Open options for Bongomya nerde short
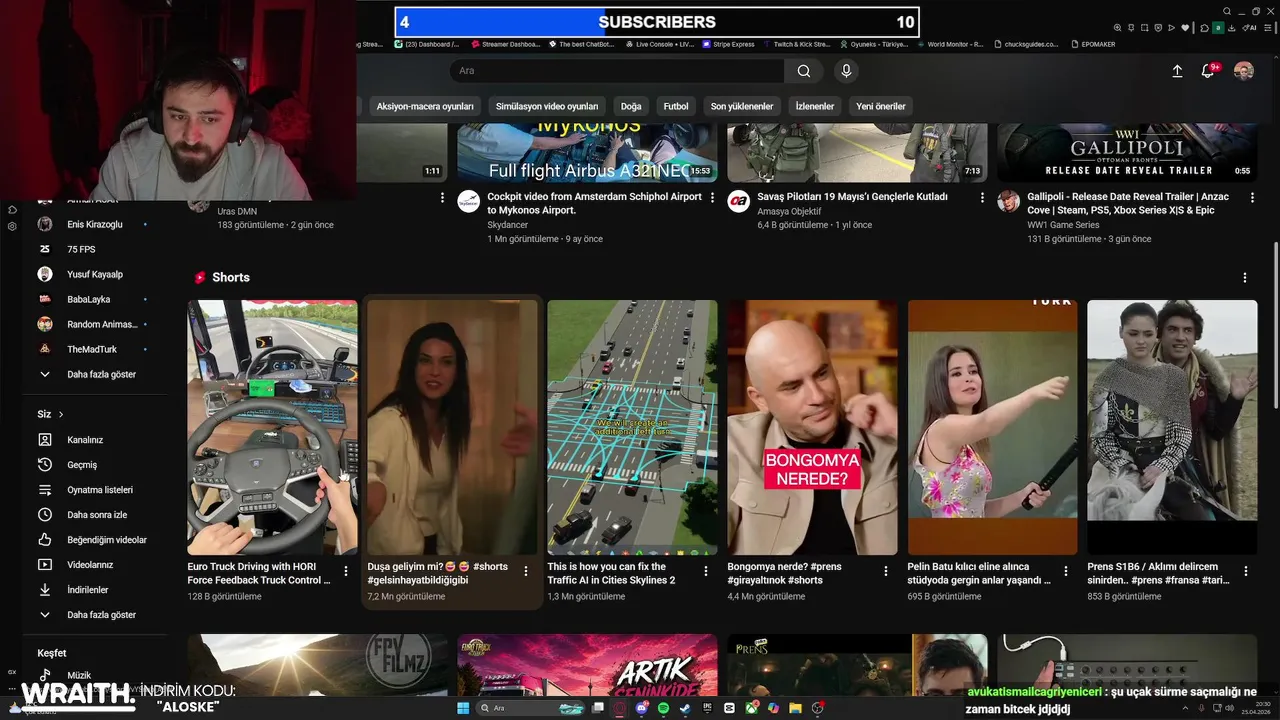This screenshot has height=720, width=1280. 886,571
